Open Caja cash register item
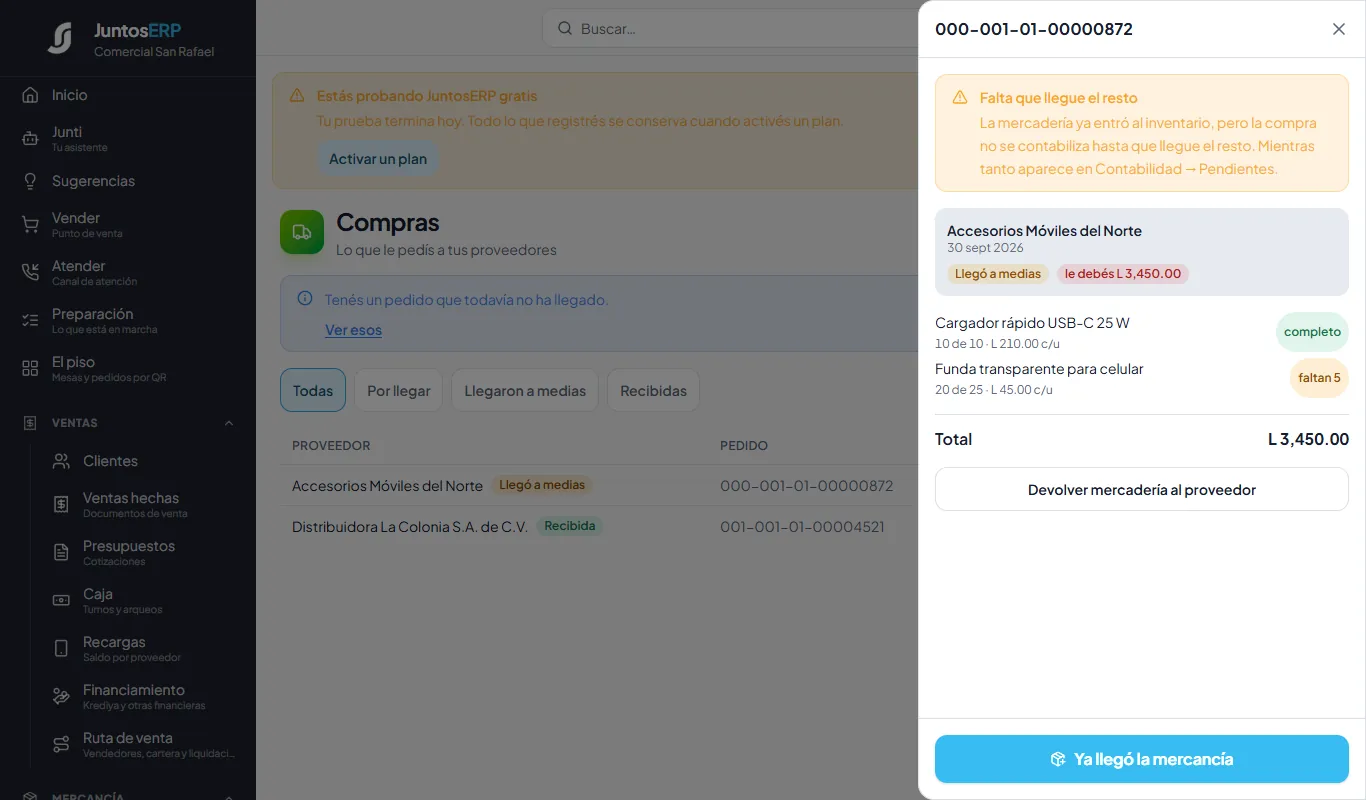1366x800 pixels. point(144,600)
